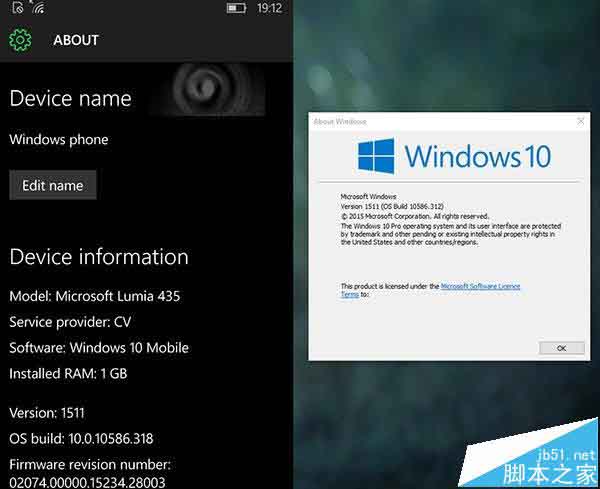
Task: Tap the battery indicator icon
Action: (236, 8)
